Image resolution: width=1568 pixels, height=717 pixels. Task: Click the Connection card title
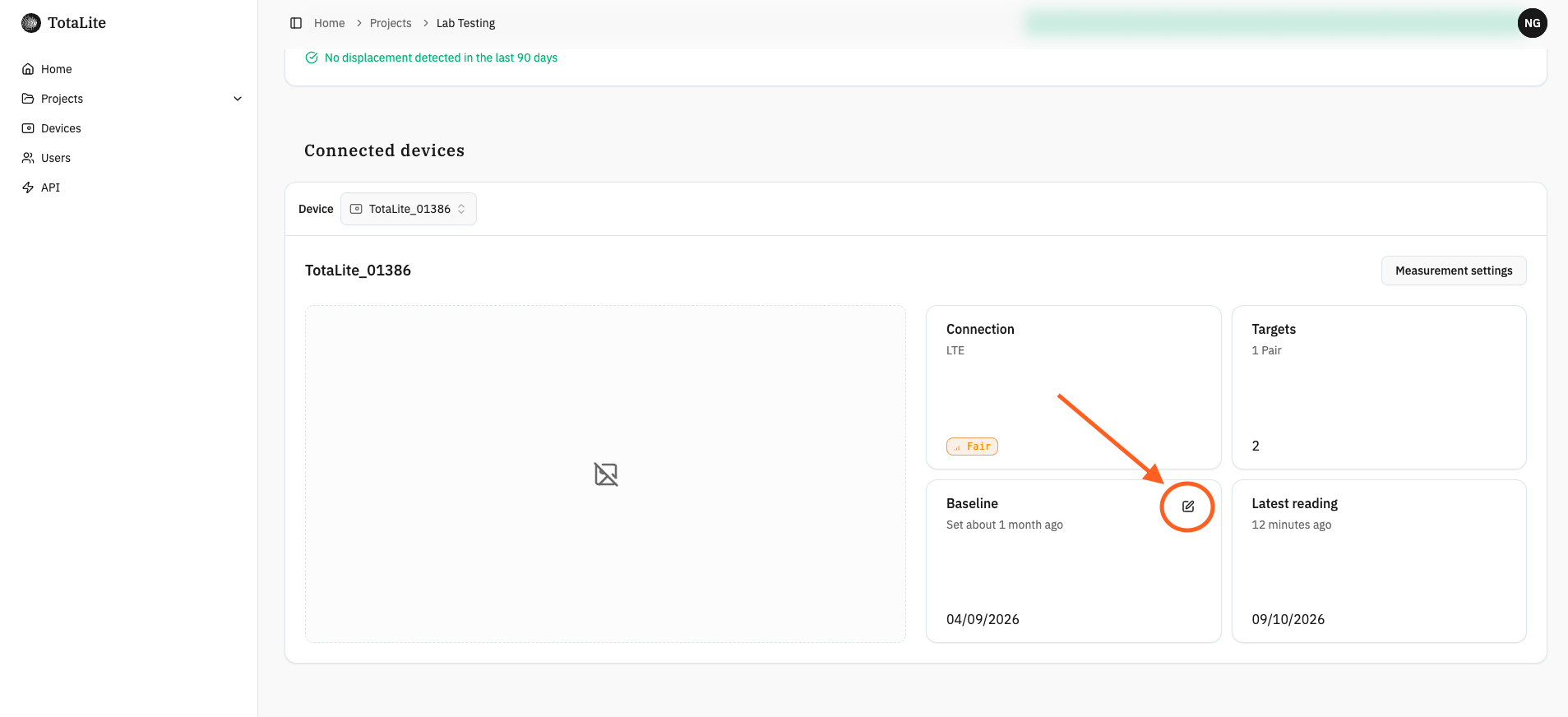click(980, 329)
